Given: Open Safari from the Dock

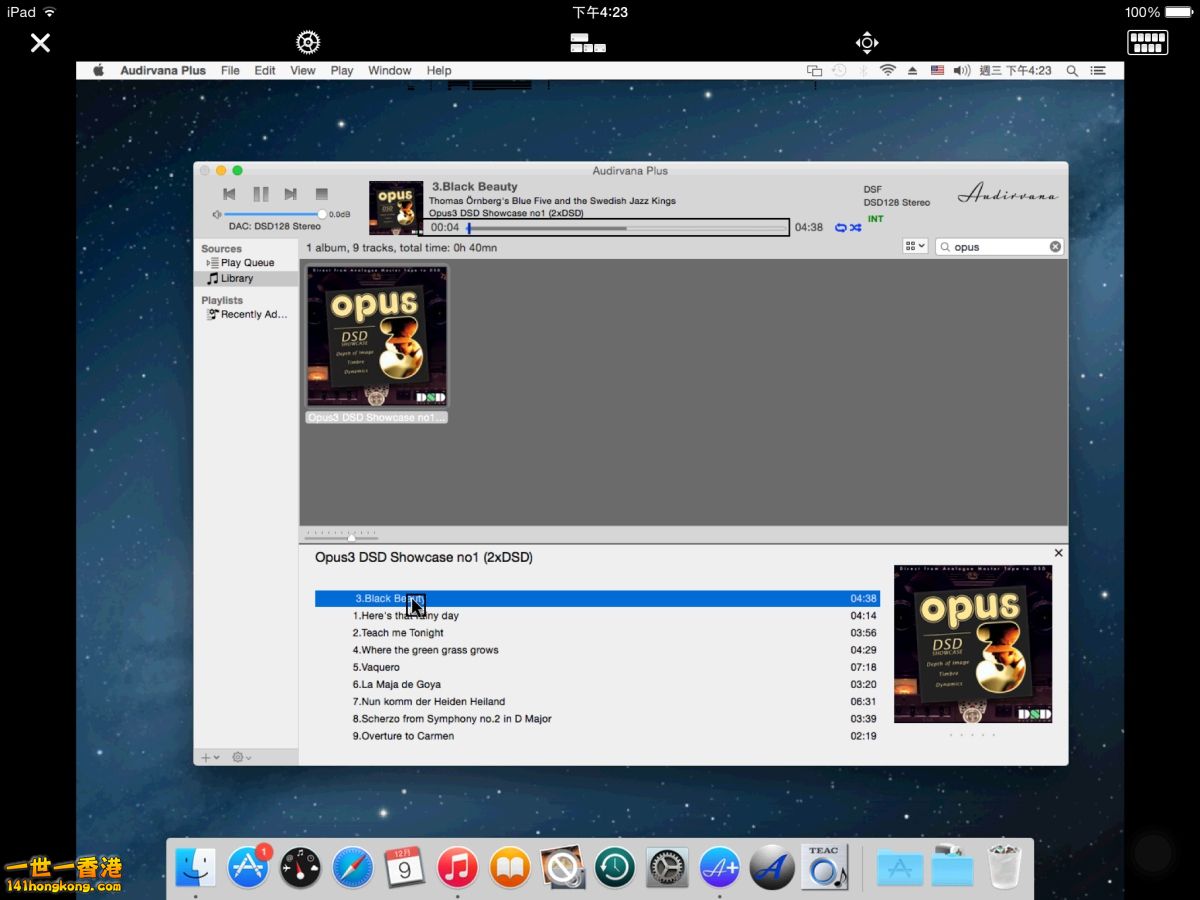Looking at the screenshot, I should coord(353,867).
